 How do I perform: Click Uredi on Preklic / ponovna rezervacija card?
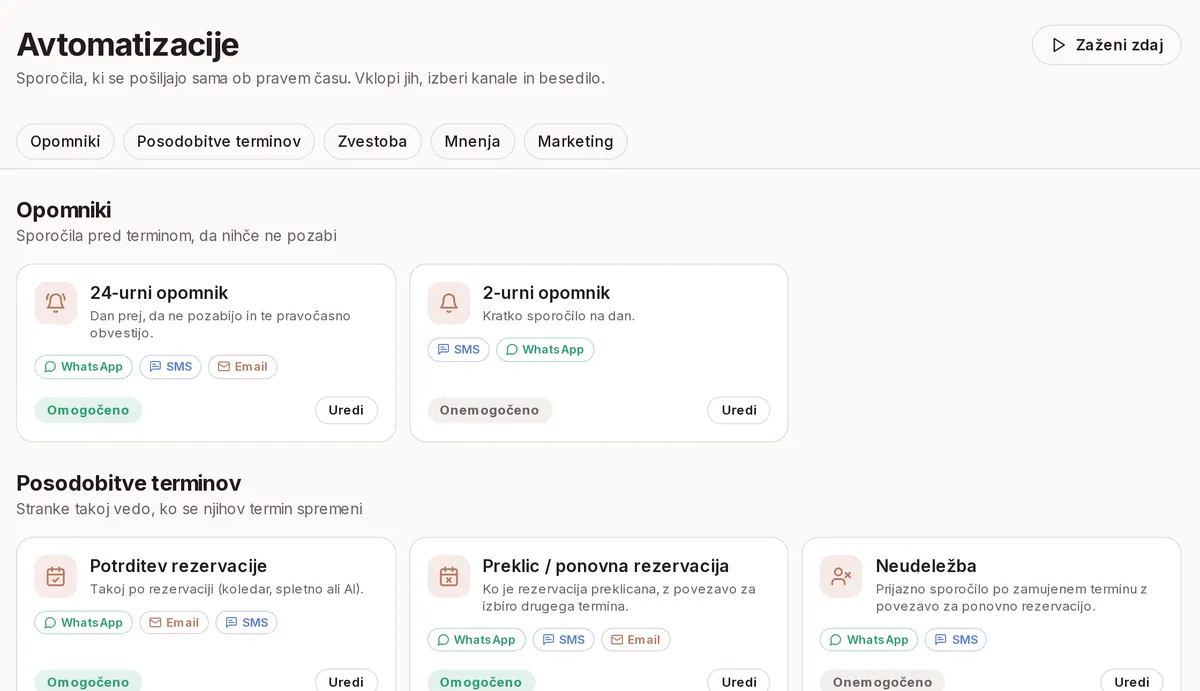(739, 681)
